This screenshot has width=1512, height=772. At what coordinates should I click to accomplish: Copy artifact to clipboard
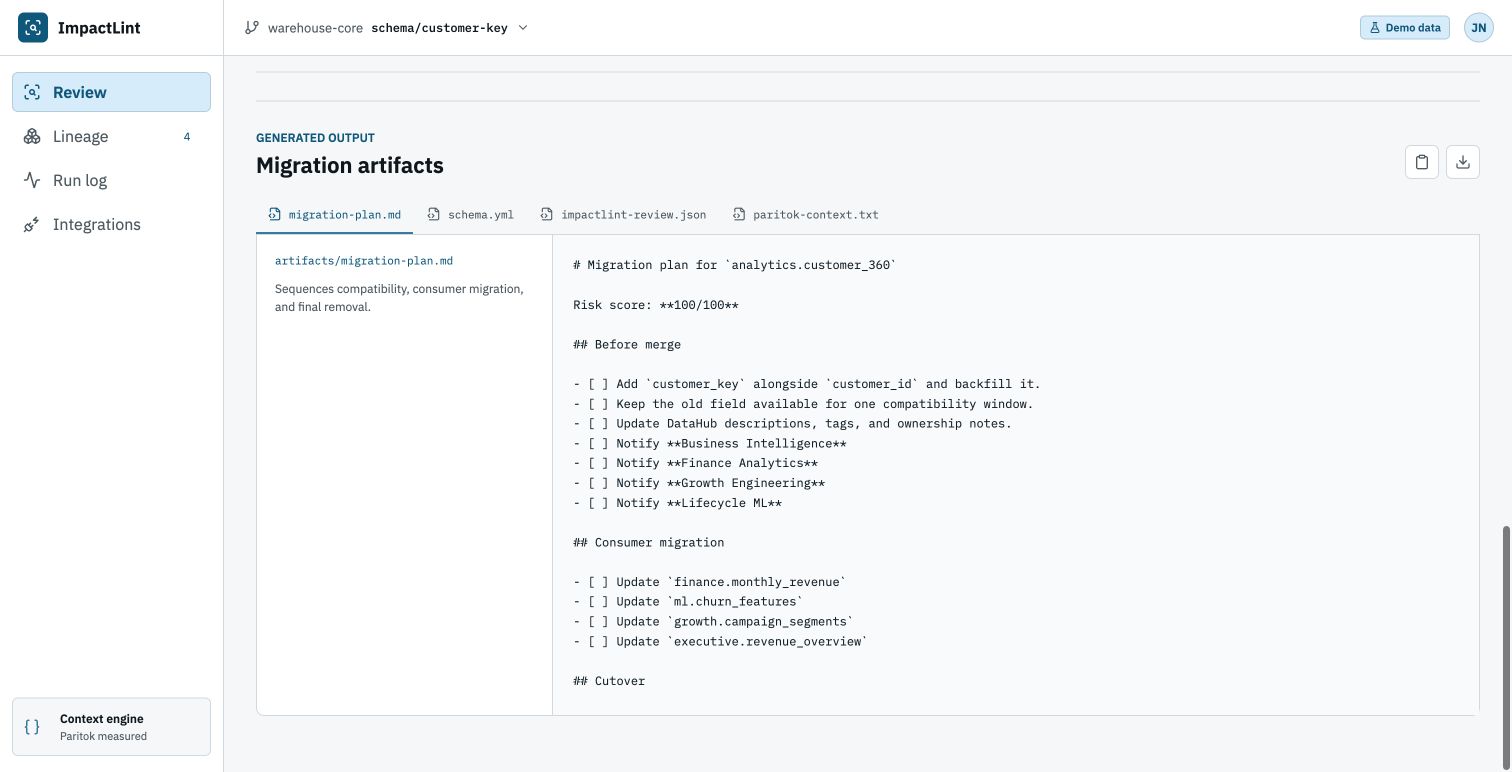click(x=1422, y=162)
